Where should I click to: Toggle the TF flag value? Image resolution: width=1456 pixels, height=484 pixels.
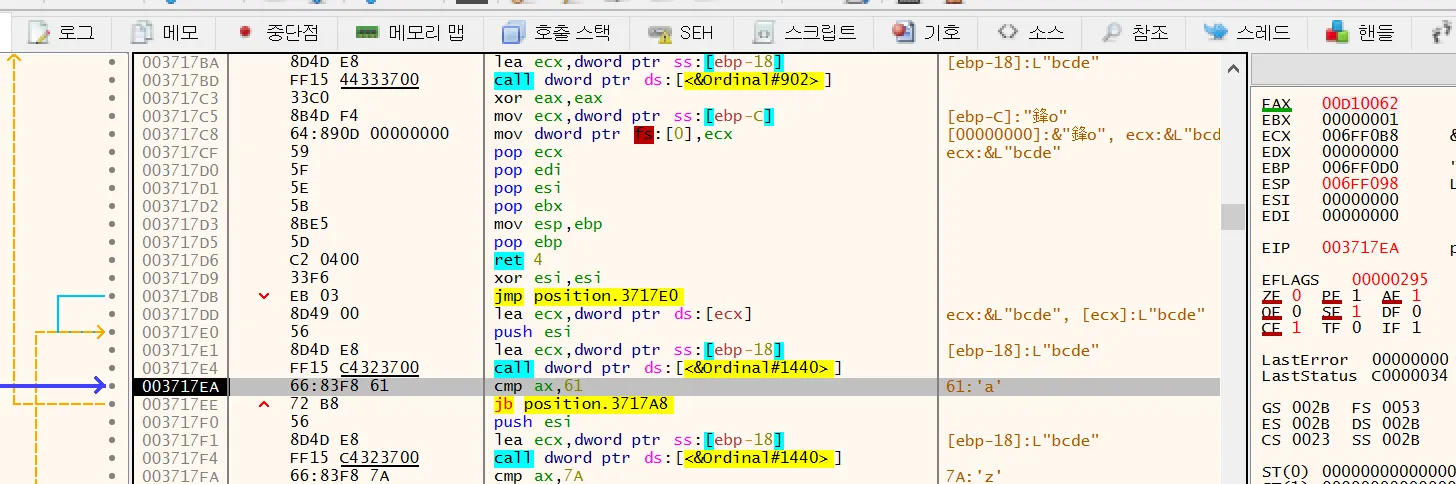coord(1354,328)
